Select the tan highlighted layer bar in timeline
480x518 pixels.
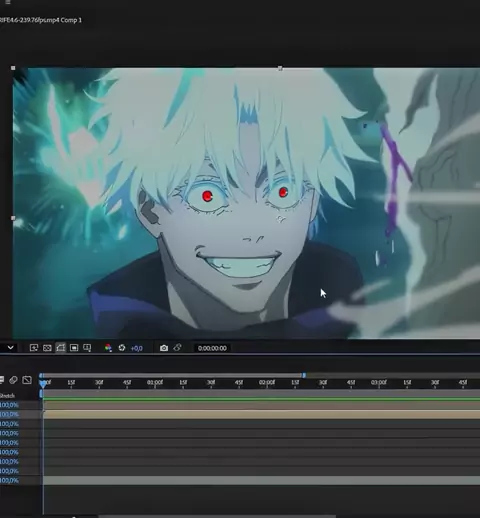(x=261, y=415)
